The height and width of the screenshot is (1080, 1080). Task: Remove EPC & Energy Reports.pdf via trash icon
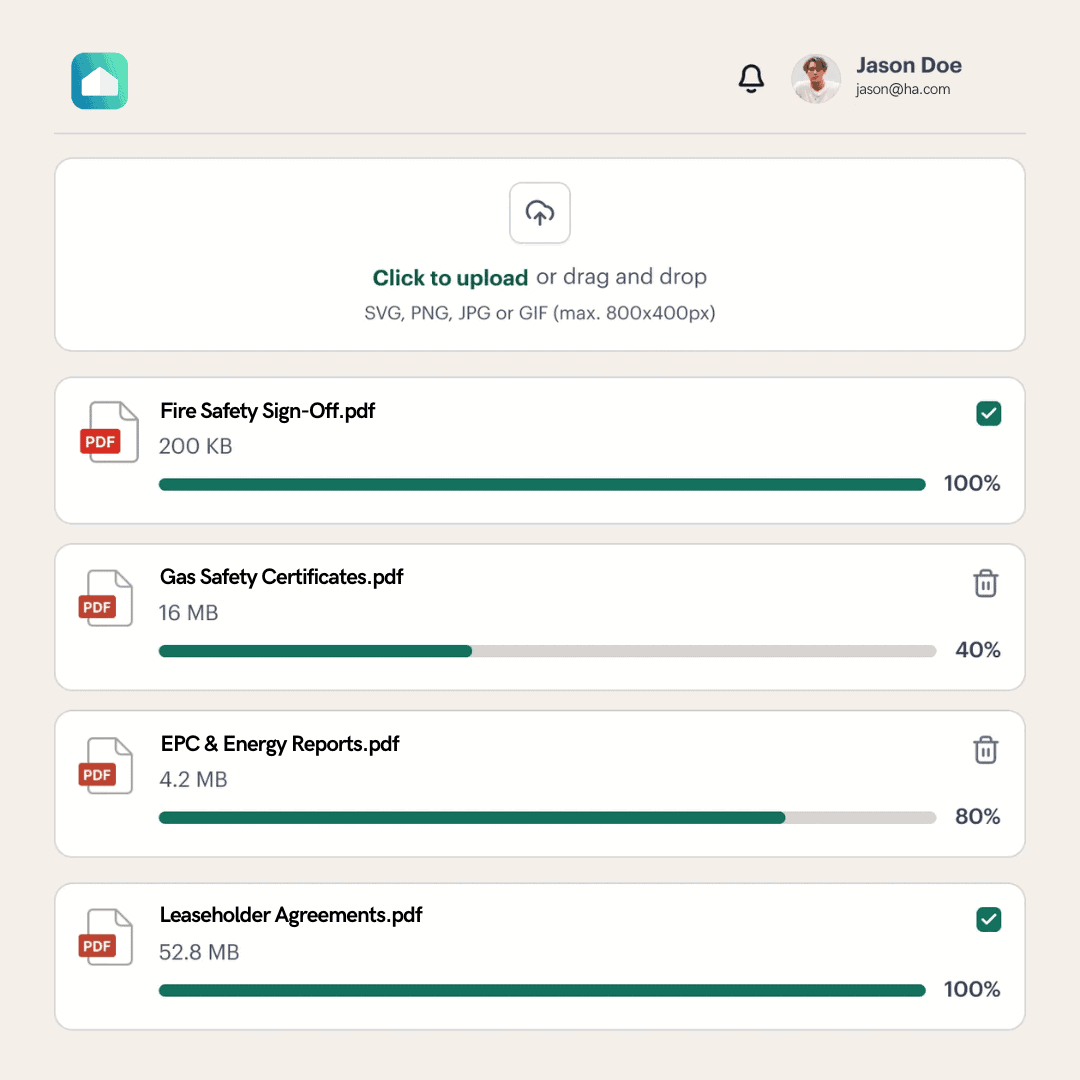[986, 750]
